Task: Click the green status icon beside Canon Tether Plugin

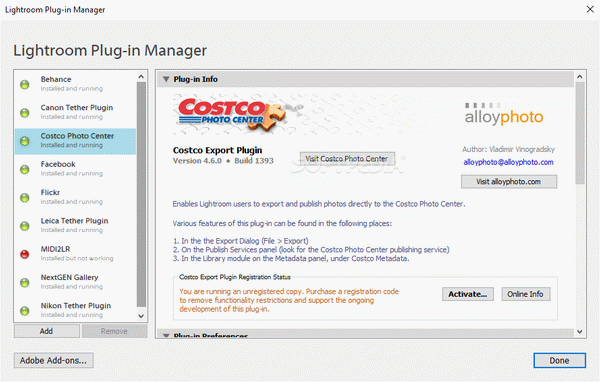Action: [24, 113]
